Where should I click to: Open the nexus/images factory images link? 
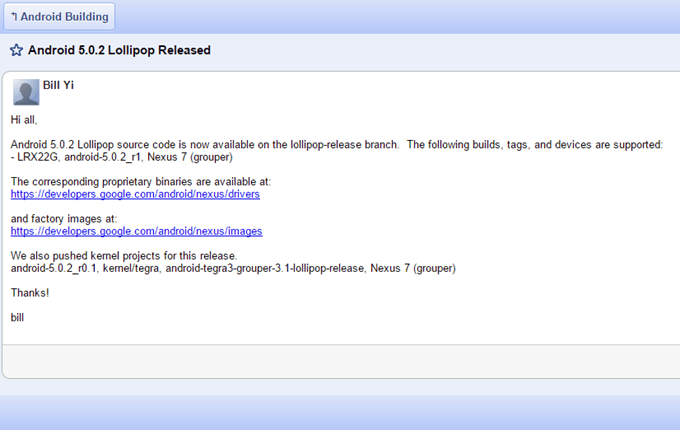(136, 231)
